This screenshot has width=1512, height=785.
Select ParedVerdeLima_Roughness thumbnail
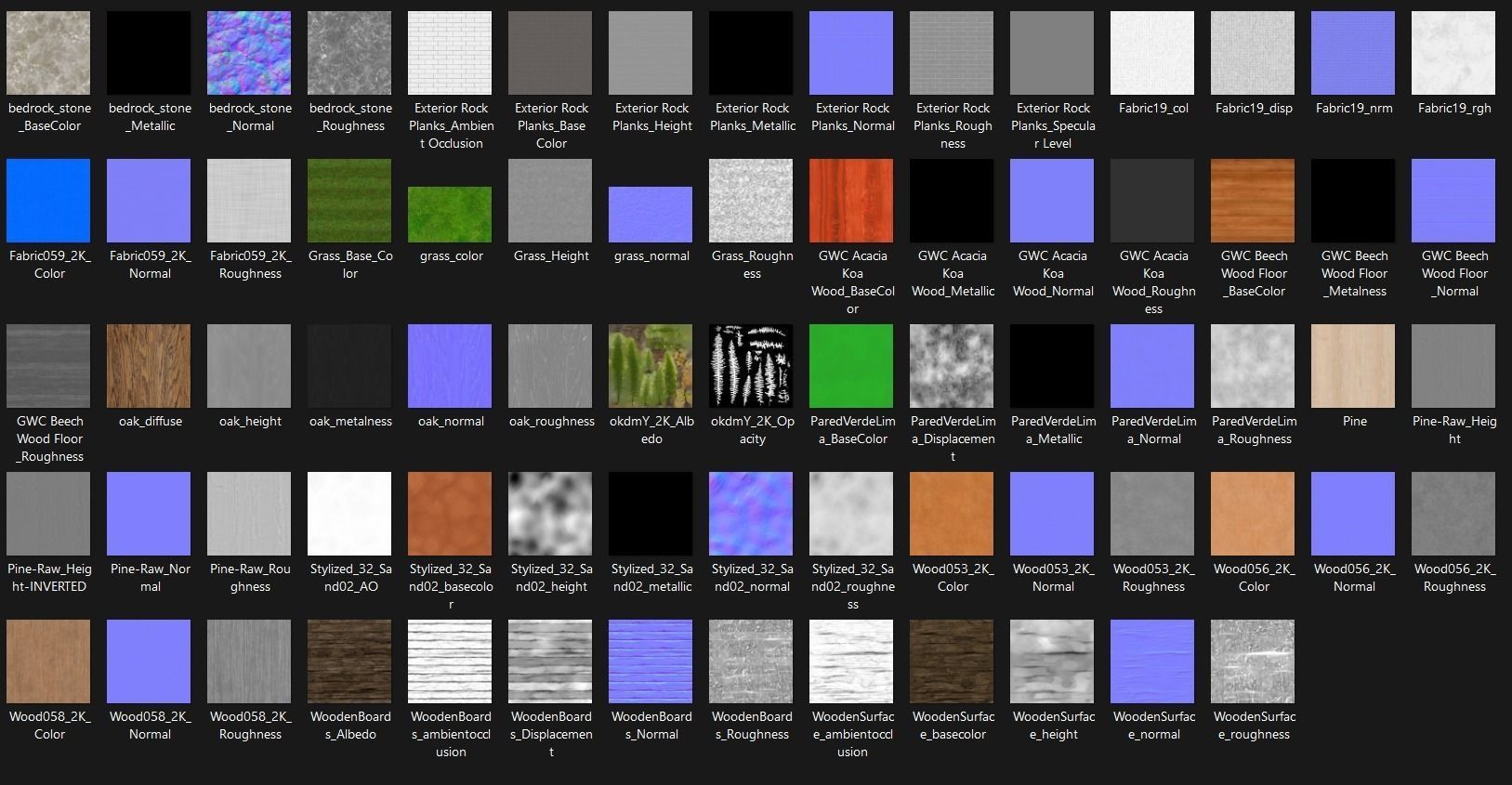click(1253, 366)
